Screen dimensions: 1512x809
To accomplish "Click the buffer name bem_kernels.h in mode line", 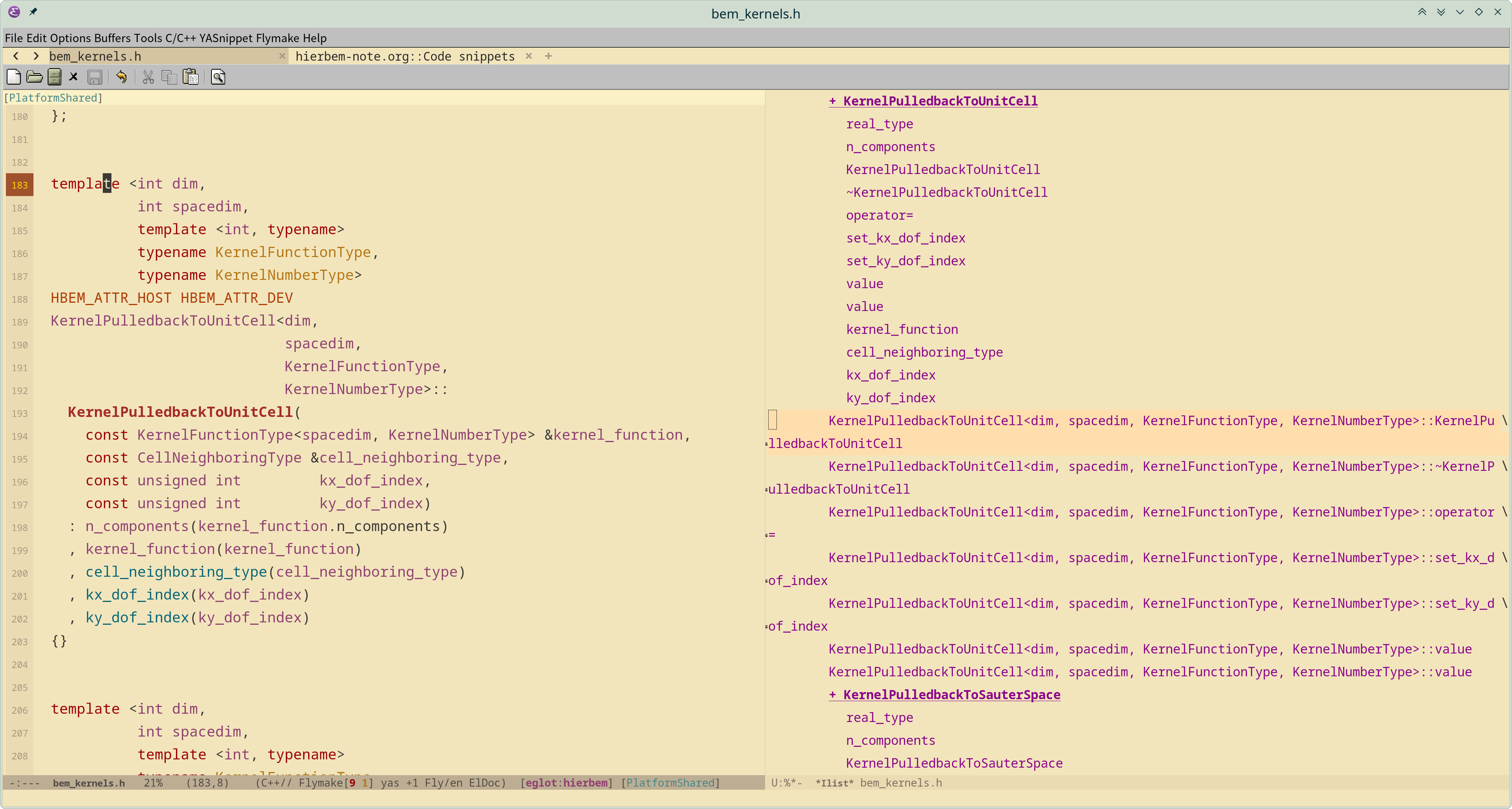I will point(89,783).
